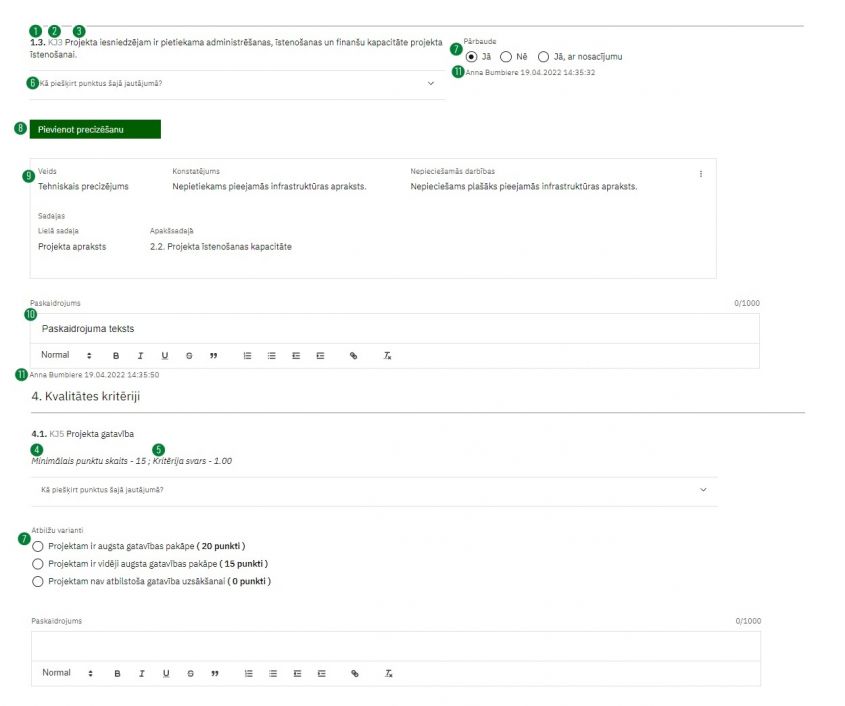Increase indent in KJ5 comment editor toolbar

[322, 674]
